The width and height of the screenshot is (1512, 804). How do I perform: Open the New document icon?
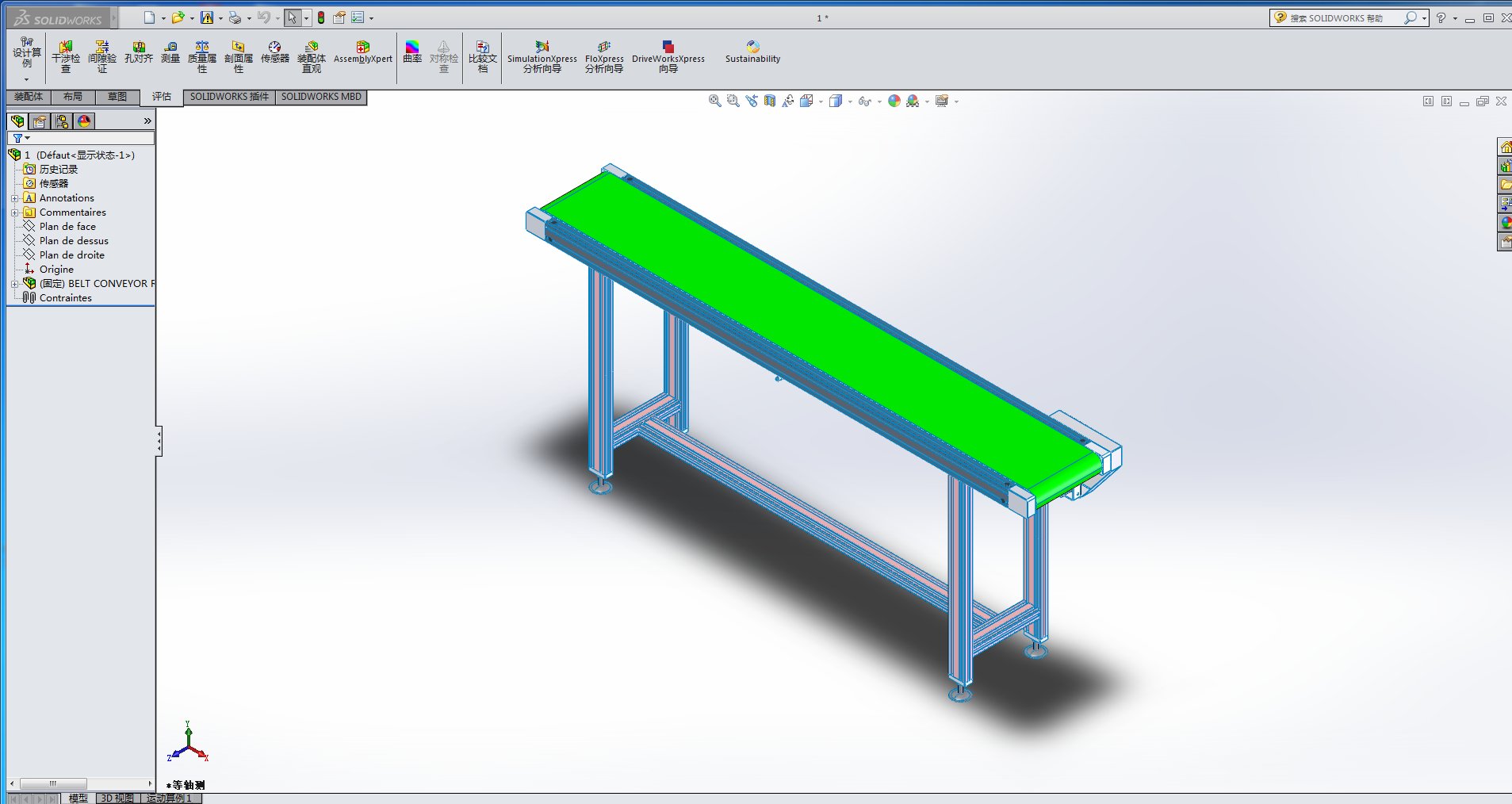[x=149, y=17]
